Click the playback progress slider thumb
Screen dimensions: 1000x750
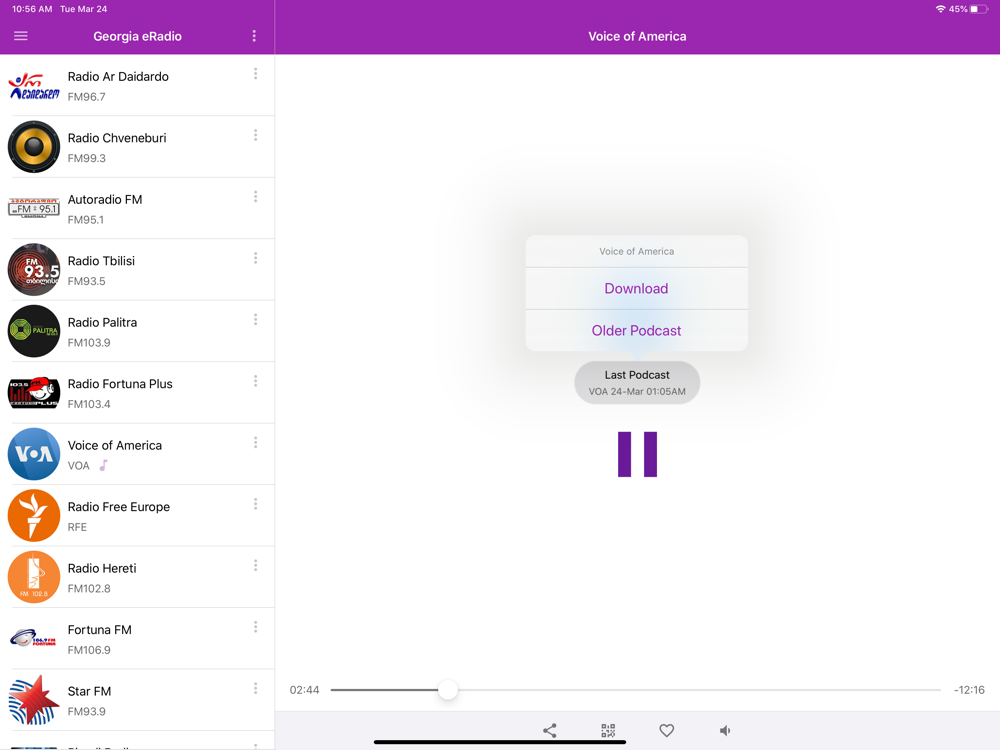[448, 689]
